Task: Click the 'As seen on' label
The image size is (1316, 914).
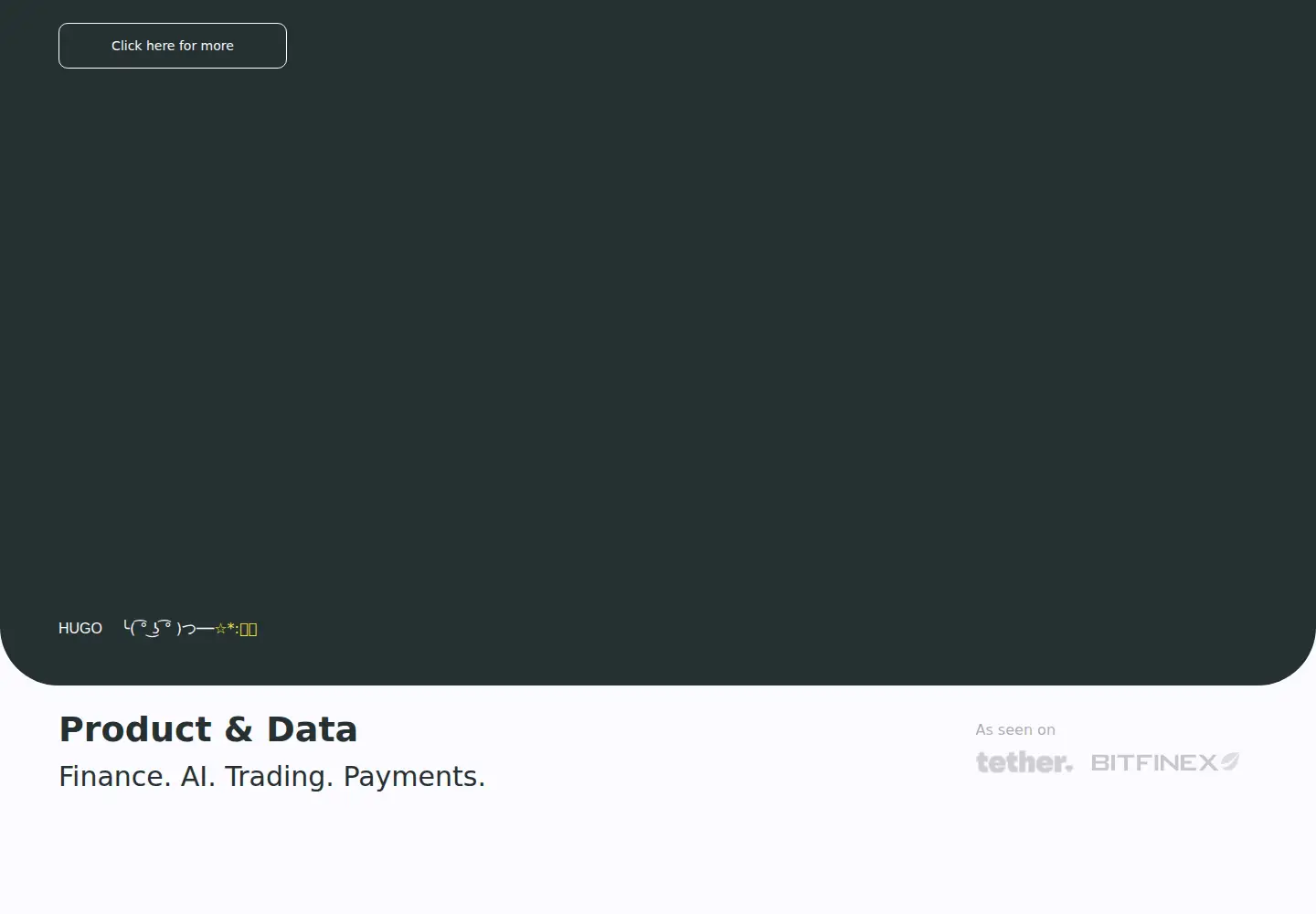Action: point(1015,729)
